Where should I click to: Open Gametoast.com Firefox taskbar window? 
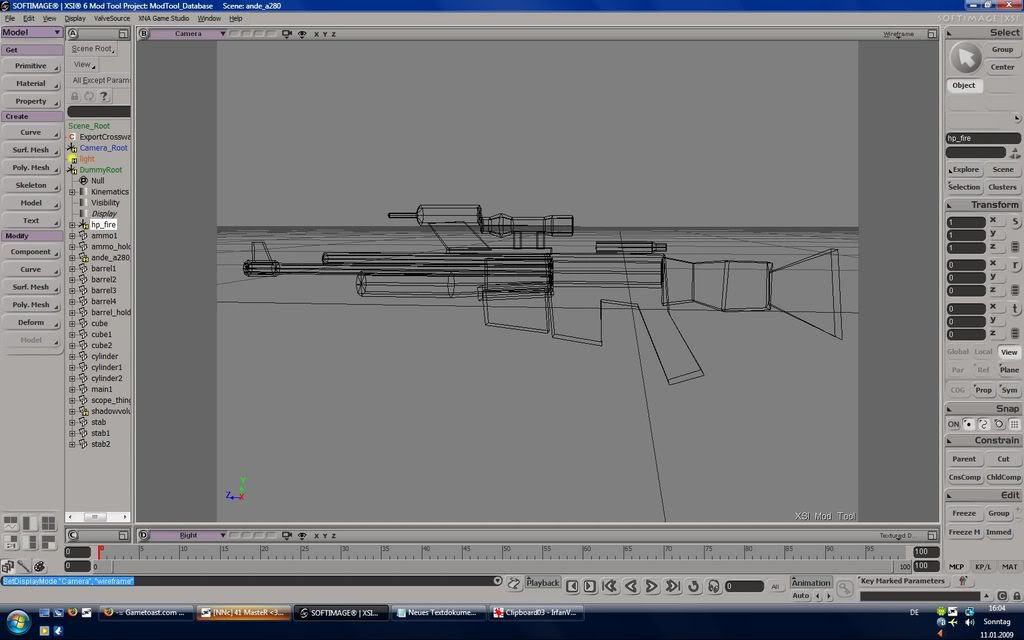point(146,613)
